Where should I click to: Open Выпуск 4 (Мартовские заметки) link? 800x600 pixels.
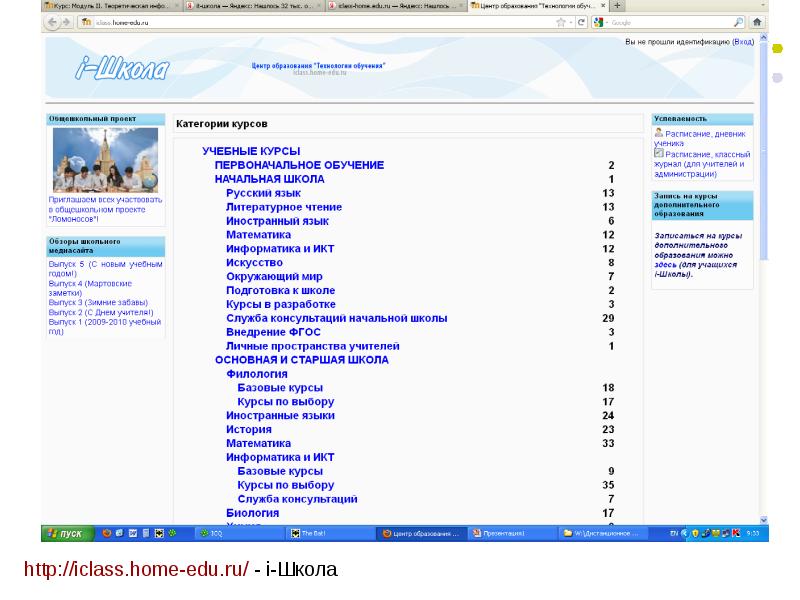(98, 288)
